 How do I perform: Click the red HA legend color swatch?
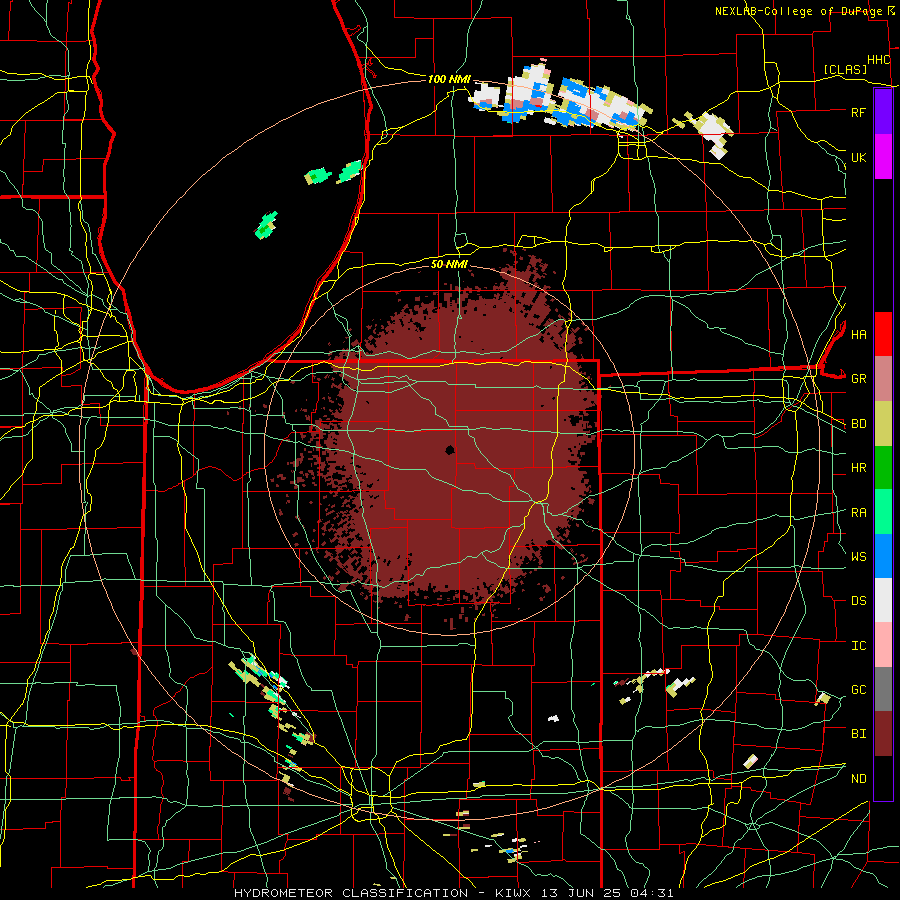click(x=883, y=334)
